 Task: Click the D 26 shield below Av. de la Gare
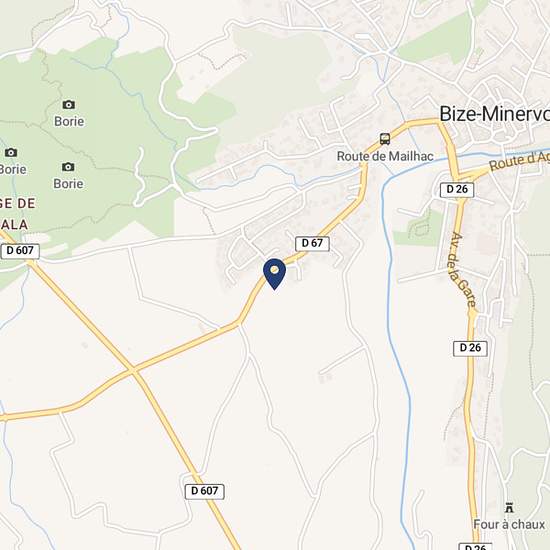[470, 348]
